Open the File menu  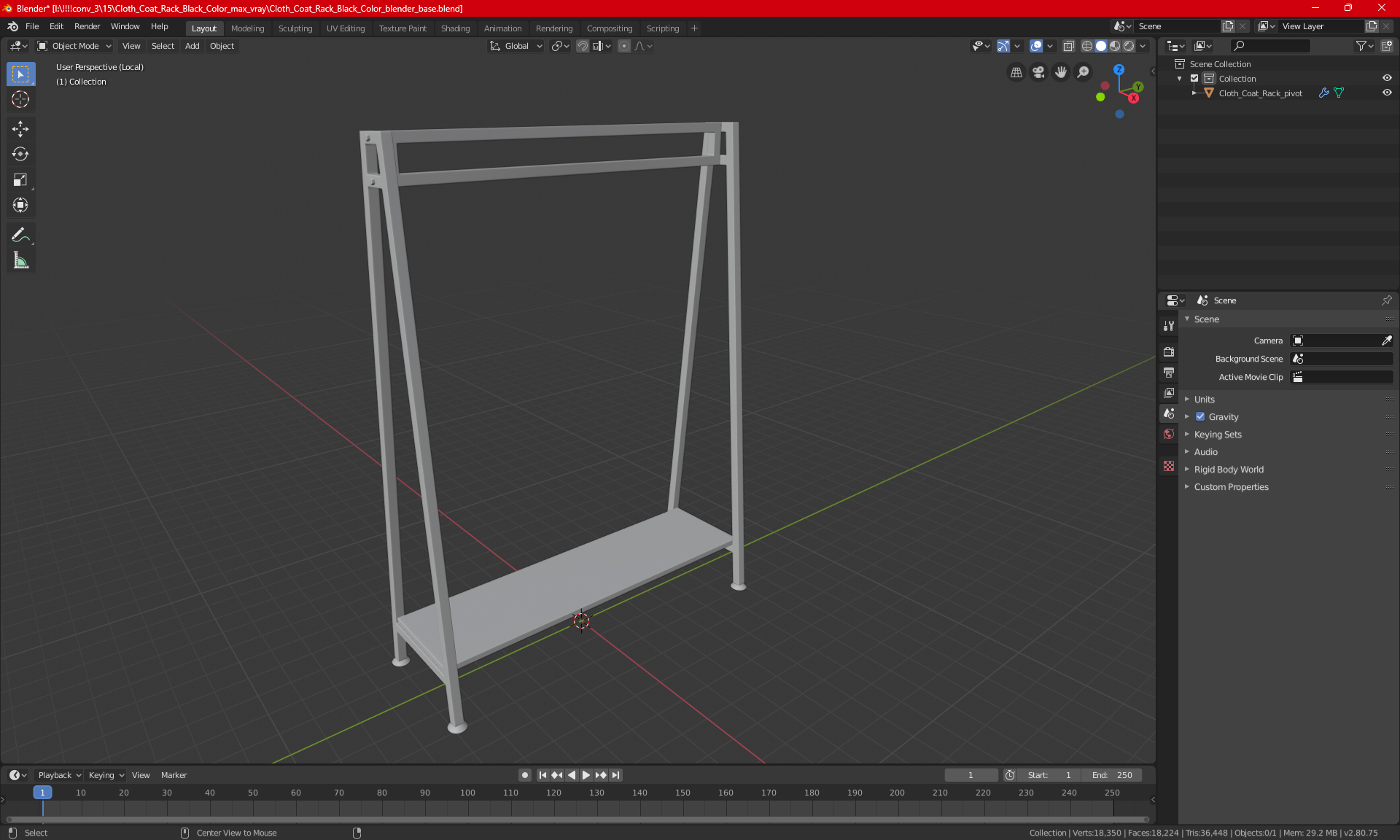32,26
